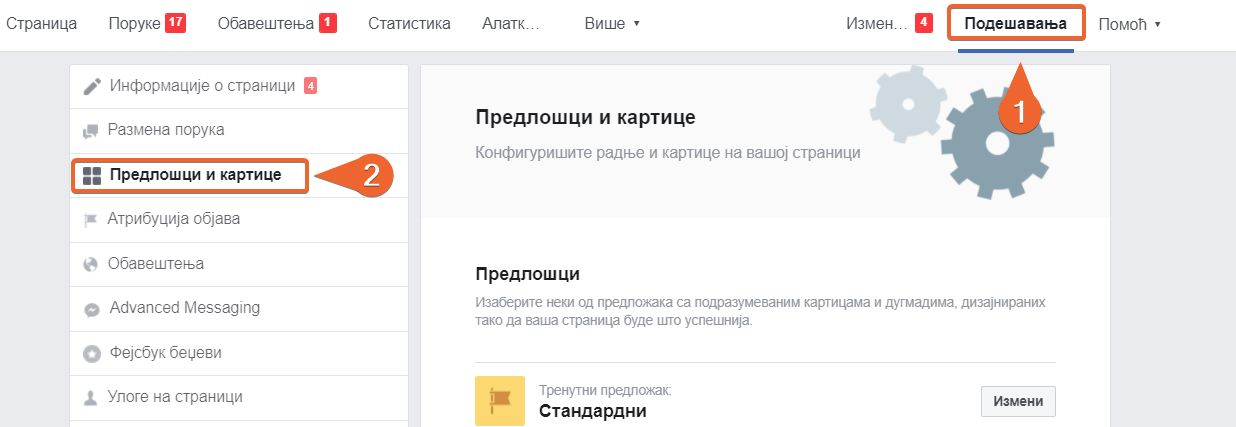Click the star badge icon for Фејсбук беџеви
The image size is (1236, 427).
tap(91, 353)
